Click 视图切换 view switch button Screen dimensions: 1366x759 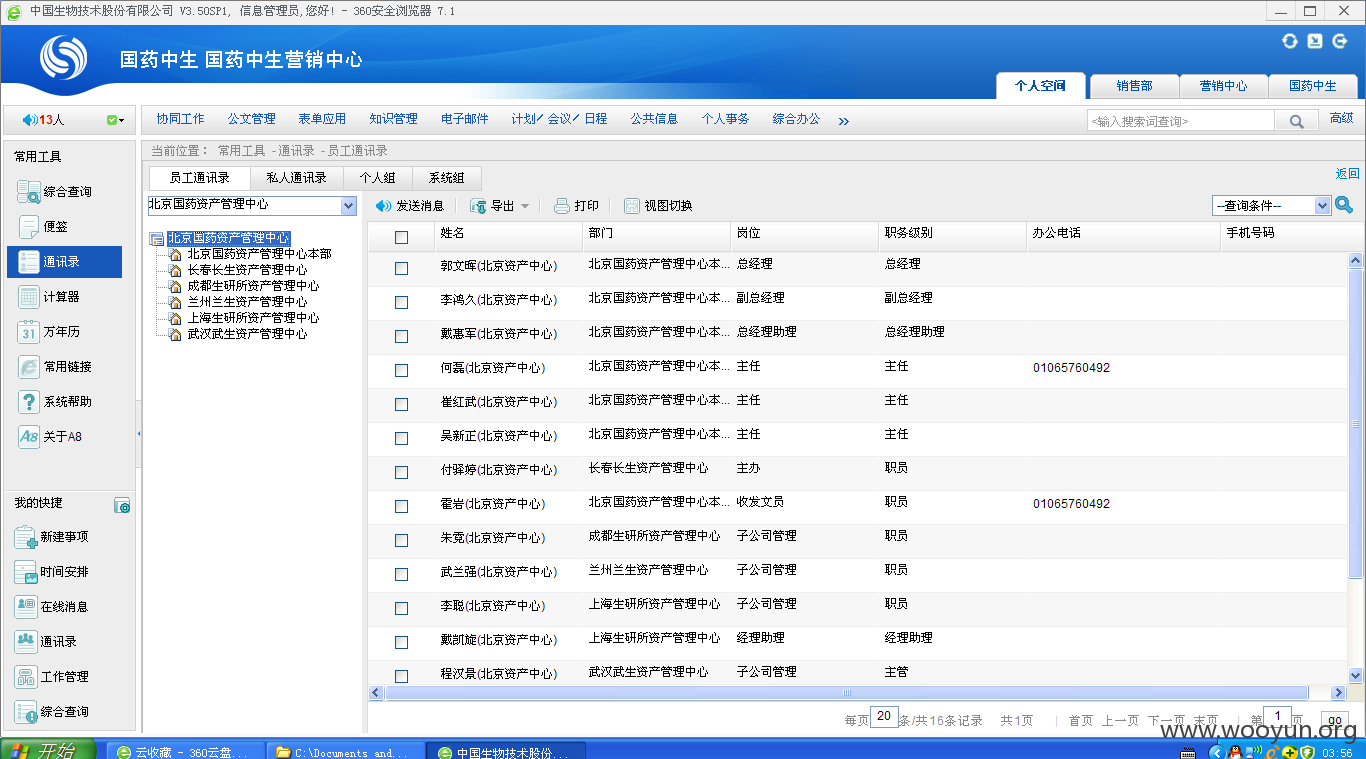click(x=658, y=206)
